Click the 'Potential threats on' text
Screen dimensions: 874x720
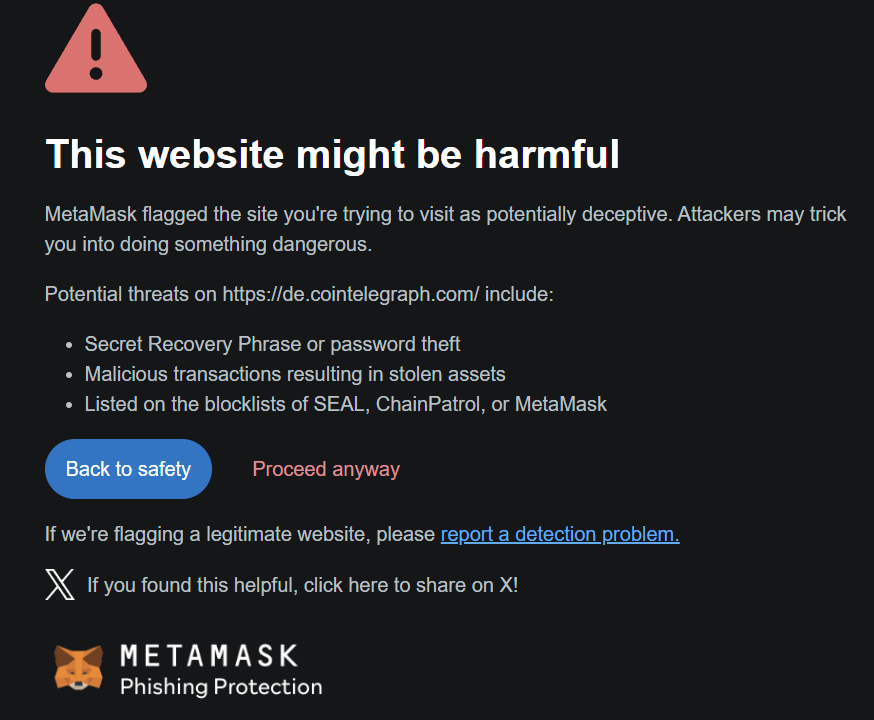(x=130, y=294)
